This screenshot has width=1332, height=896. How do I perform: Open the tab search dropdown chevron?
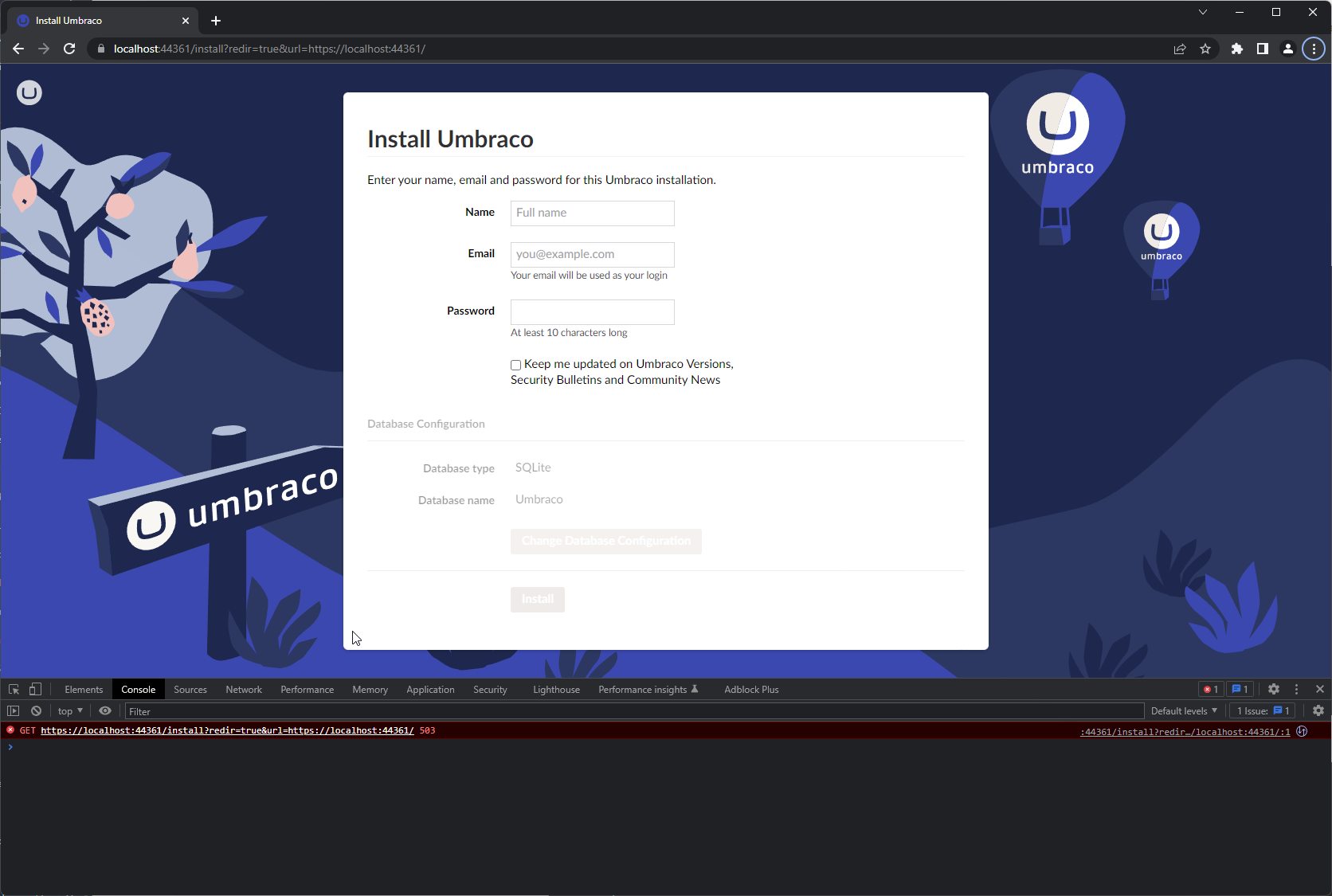(1203, 12)
